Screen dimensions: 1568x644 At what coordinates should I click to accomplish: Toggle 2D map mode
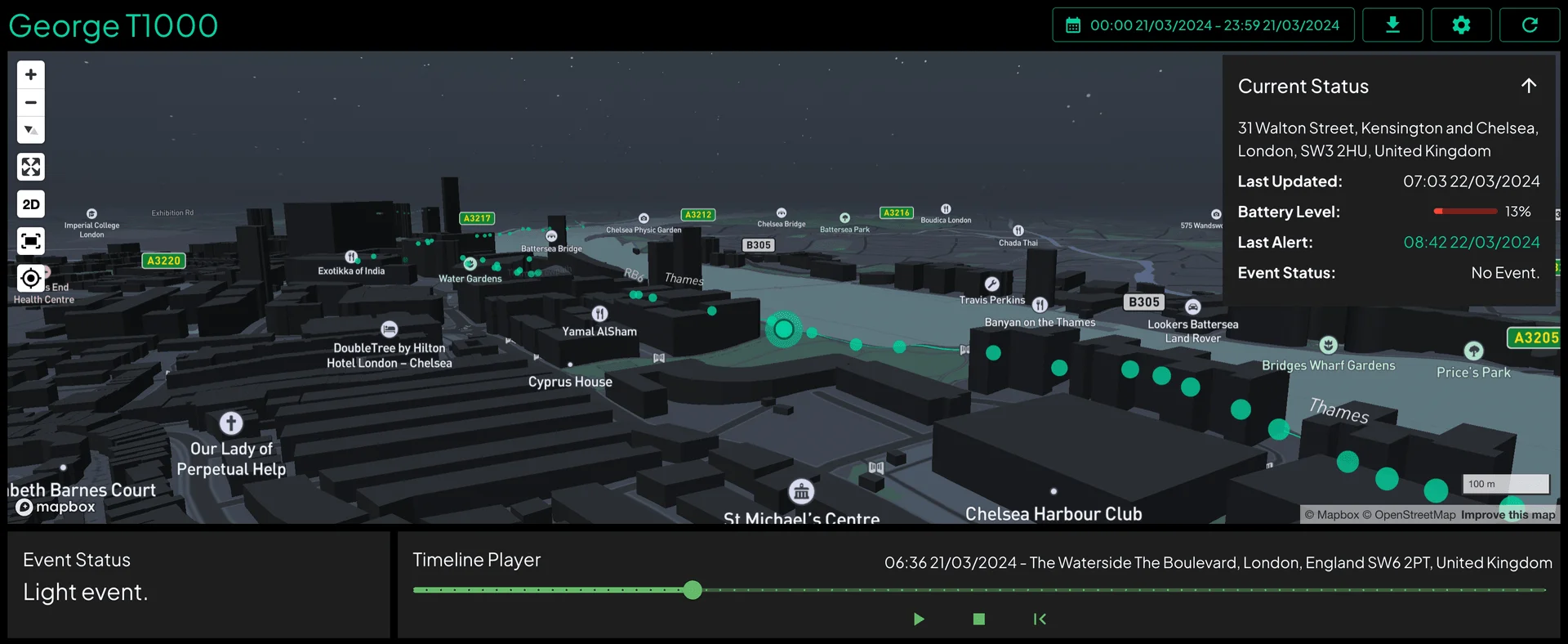click(31, 204)
